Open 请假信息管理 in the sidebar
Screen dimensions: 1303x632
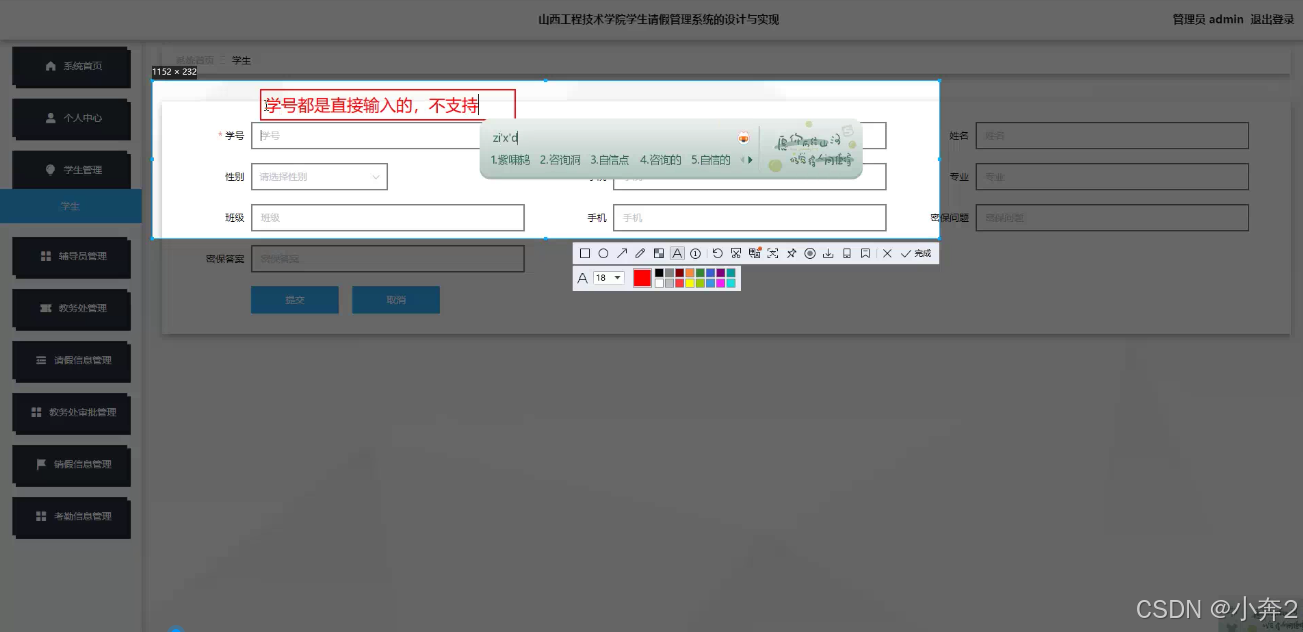[71, 361]
